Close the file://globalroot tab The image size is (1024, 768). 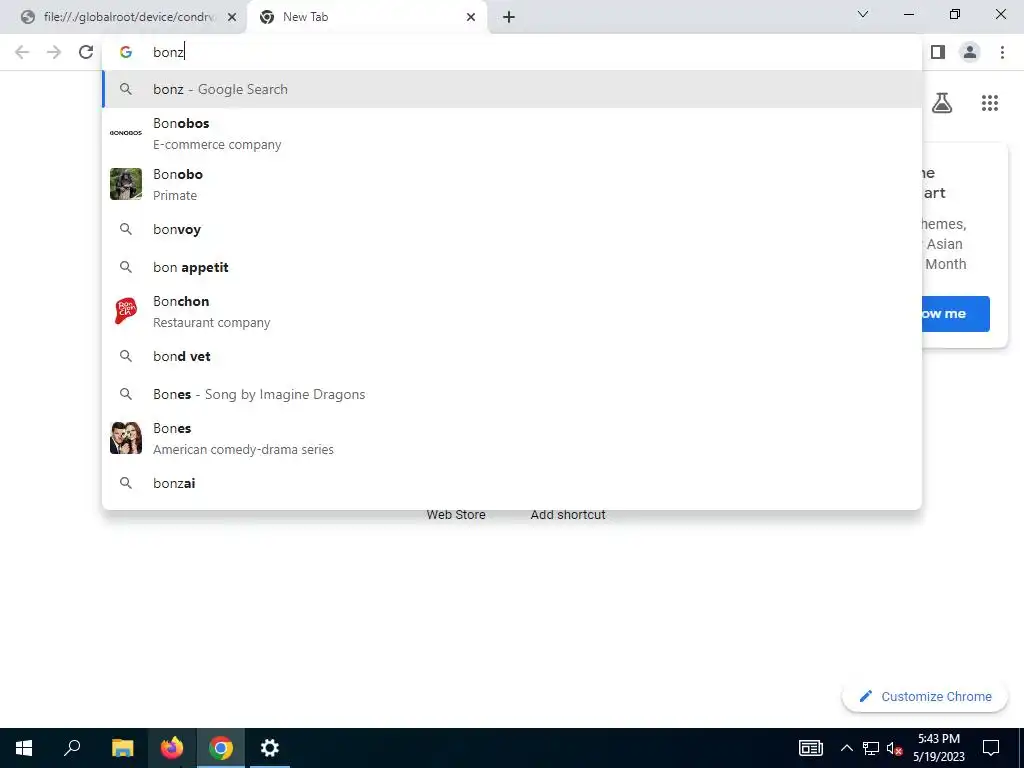pyautogui.click(x=231, y=17)
